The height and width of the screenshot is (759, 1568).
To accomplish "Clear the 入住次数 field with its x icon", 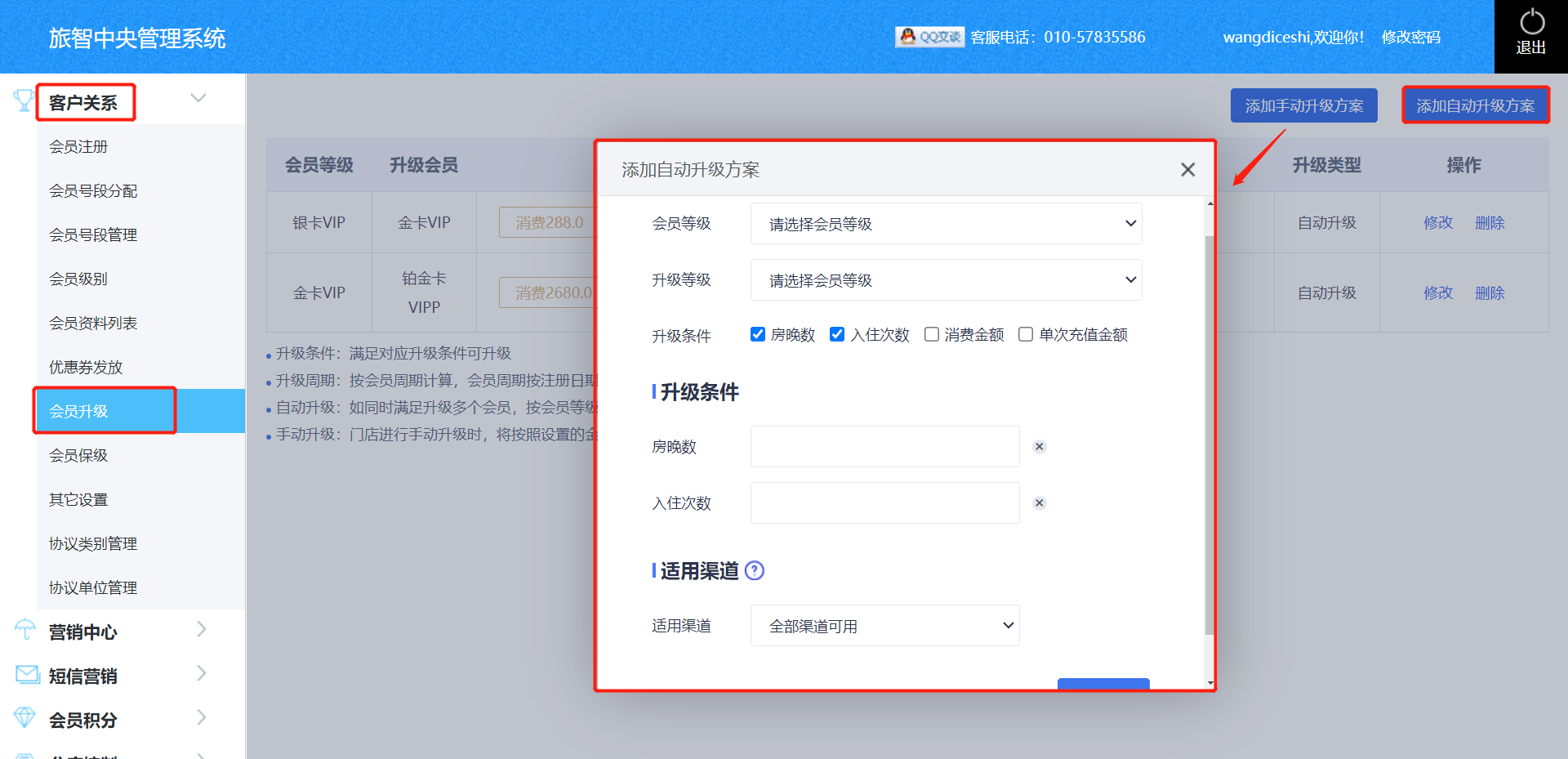I will (x=1040, y=502).
